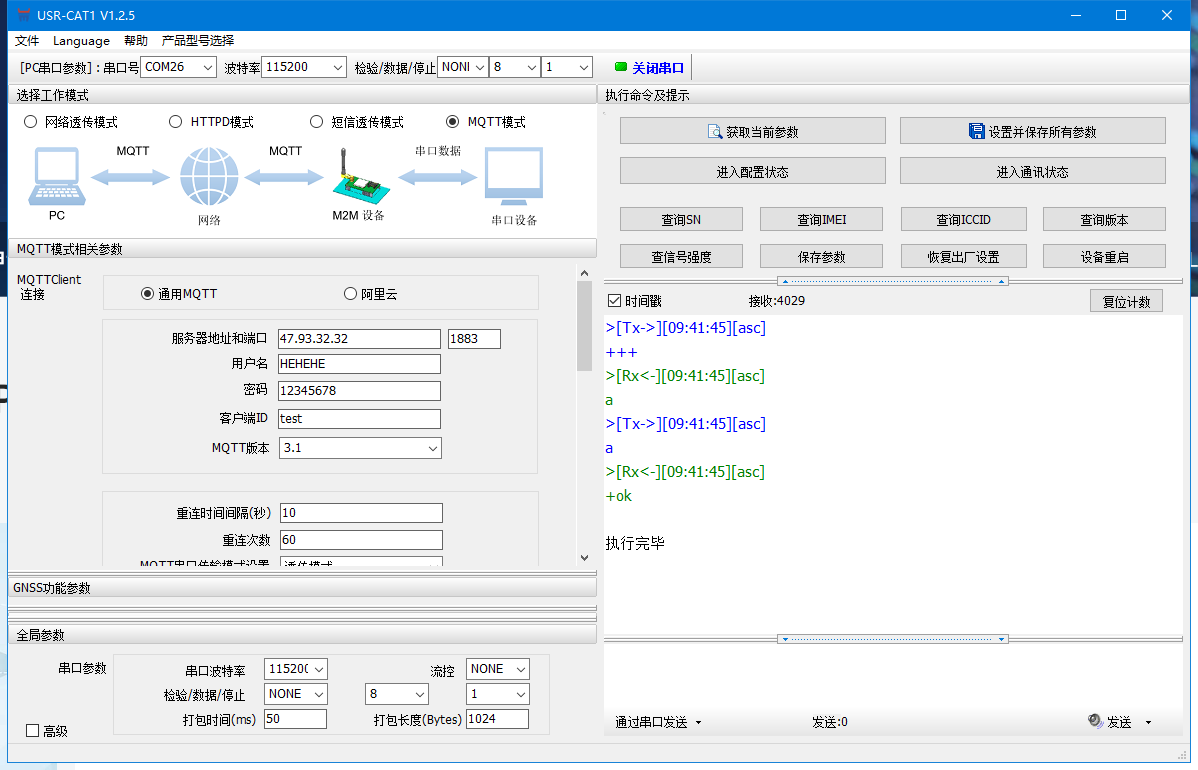Click the serial device monitor icon

[514, 177]
